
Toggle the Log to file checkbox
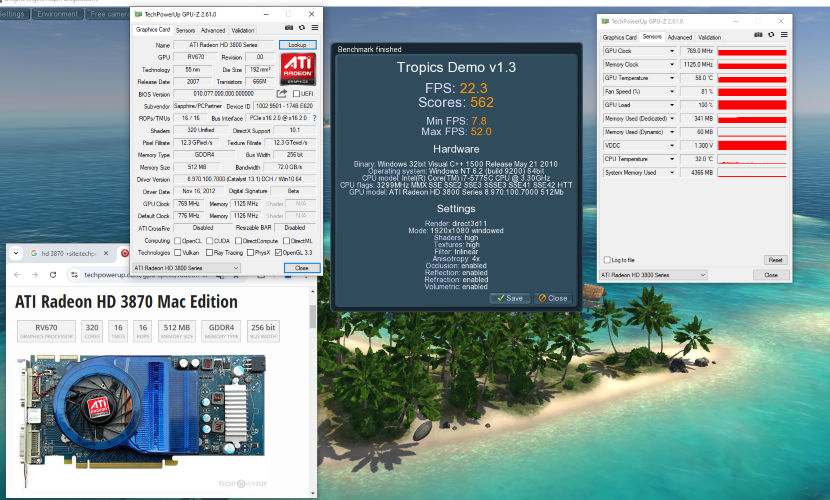tap(605, 260)
